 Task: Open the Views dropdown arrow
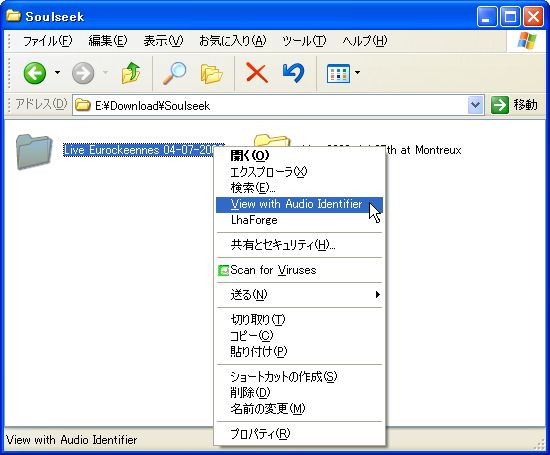pos(357,73)
